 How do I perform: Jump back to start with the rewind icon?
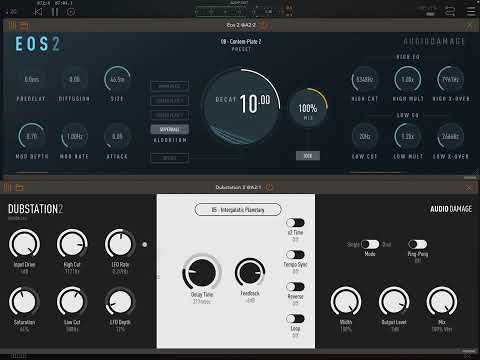(38, 12)
